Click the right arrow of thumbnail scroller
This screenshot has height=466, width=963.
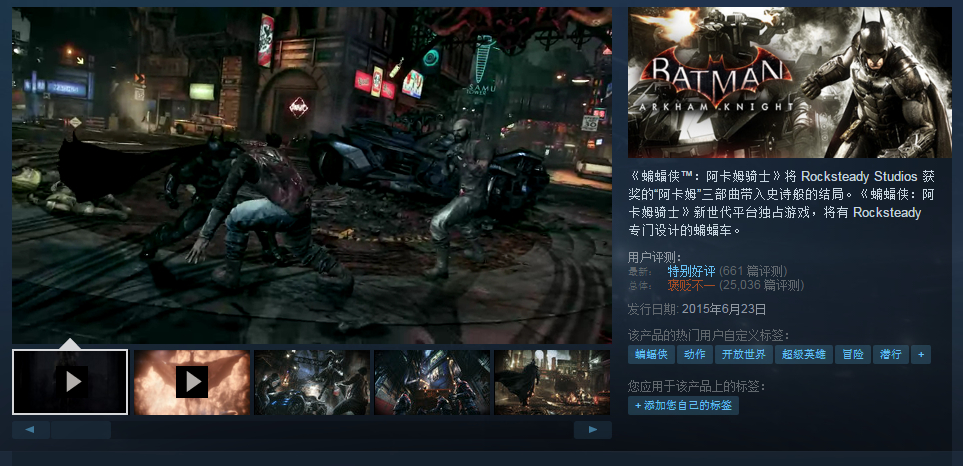(x=593, y=430)
